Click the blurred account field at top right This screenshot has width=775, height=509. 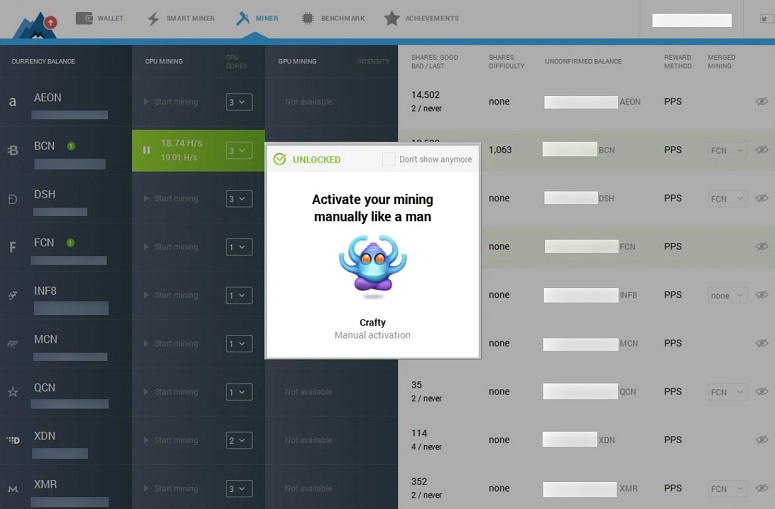point(691,20)
